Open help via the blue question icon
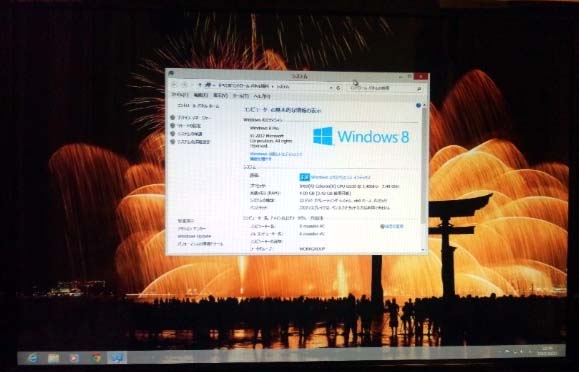 pos(418,105)
